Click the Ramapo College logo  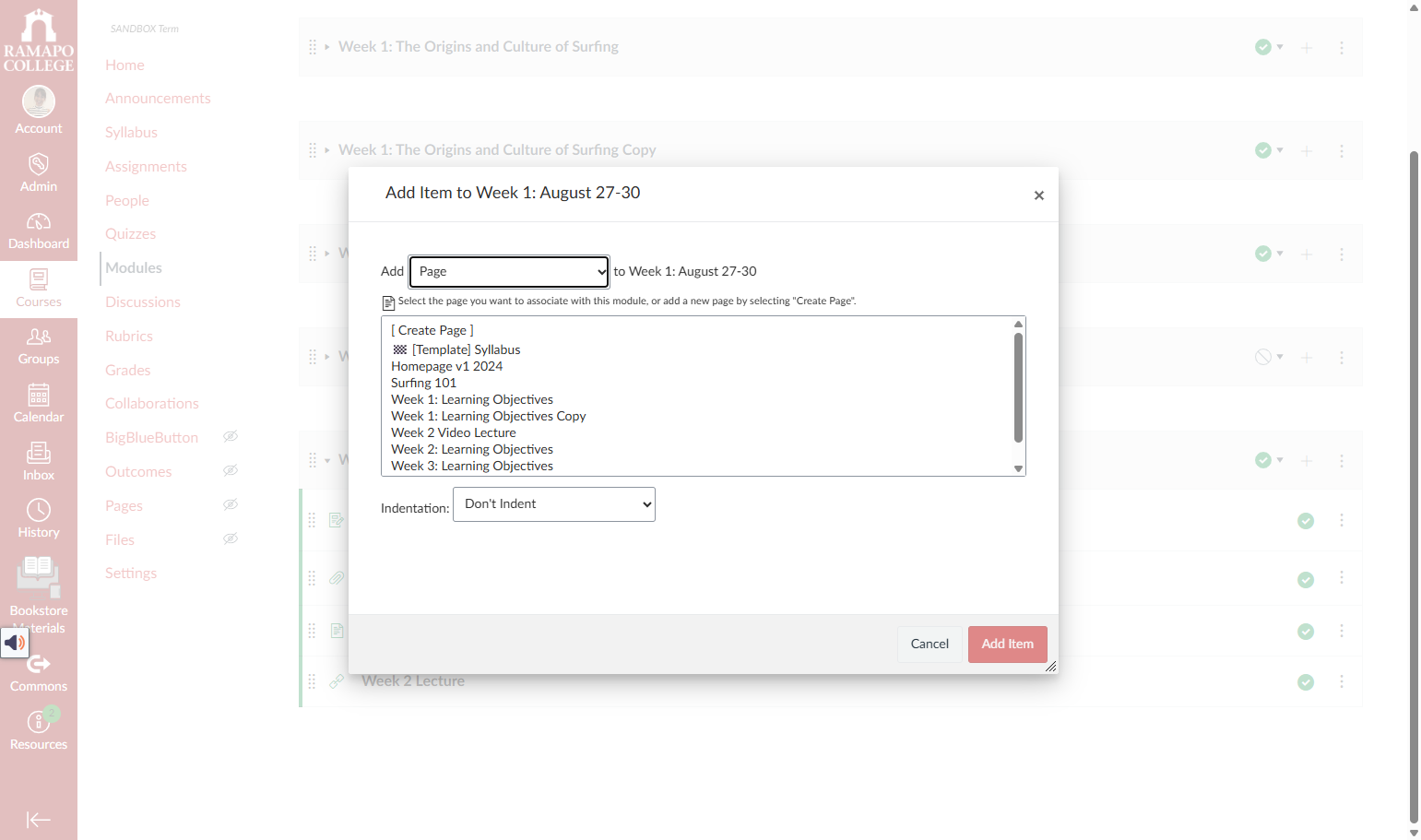coord(39,40)
